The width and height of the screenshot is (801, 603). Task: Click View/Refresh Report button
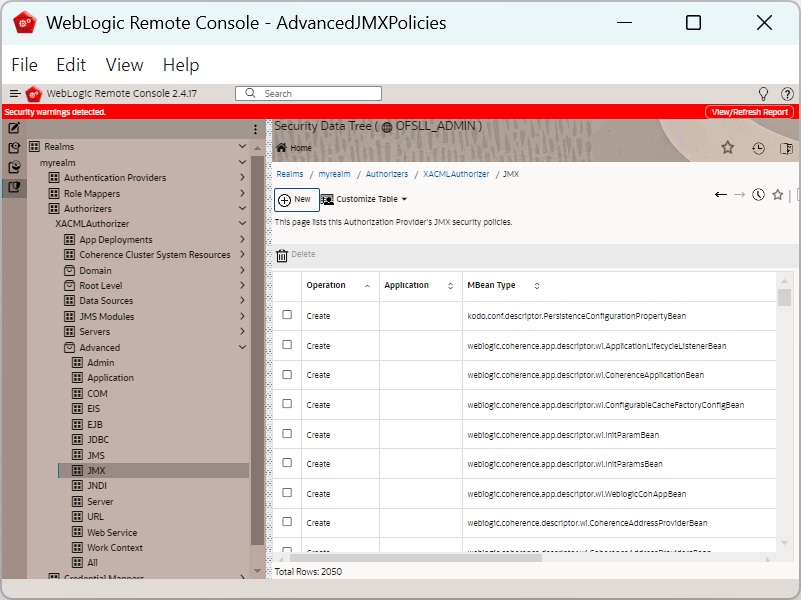click(x=749, y=112)
